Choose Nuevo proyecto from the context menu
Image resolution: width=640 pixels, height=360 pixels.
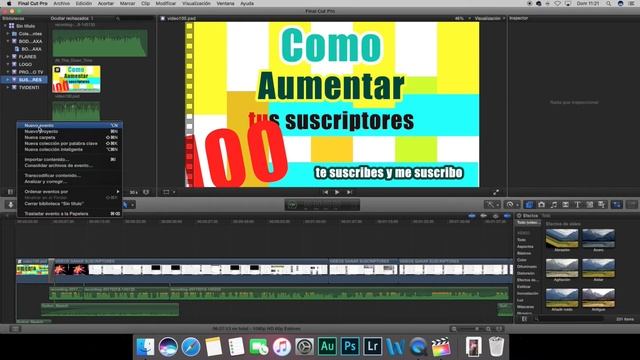click(69, 131)
